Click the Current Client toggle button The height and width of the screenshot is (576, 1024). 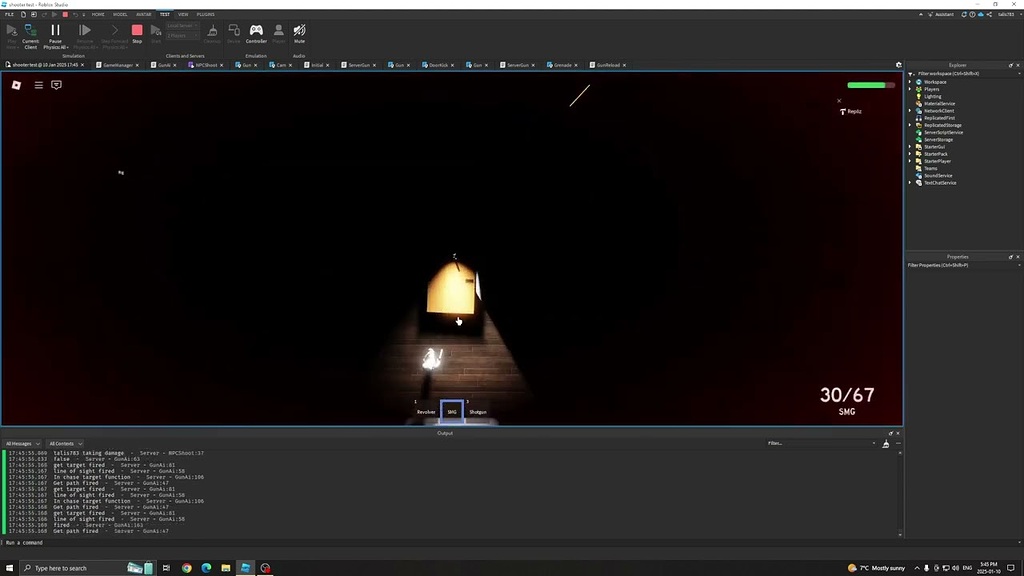[31, 37]
